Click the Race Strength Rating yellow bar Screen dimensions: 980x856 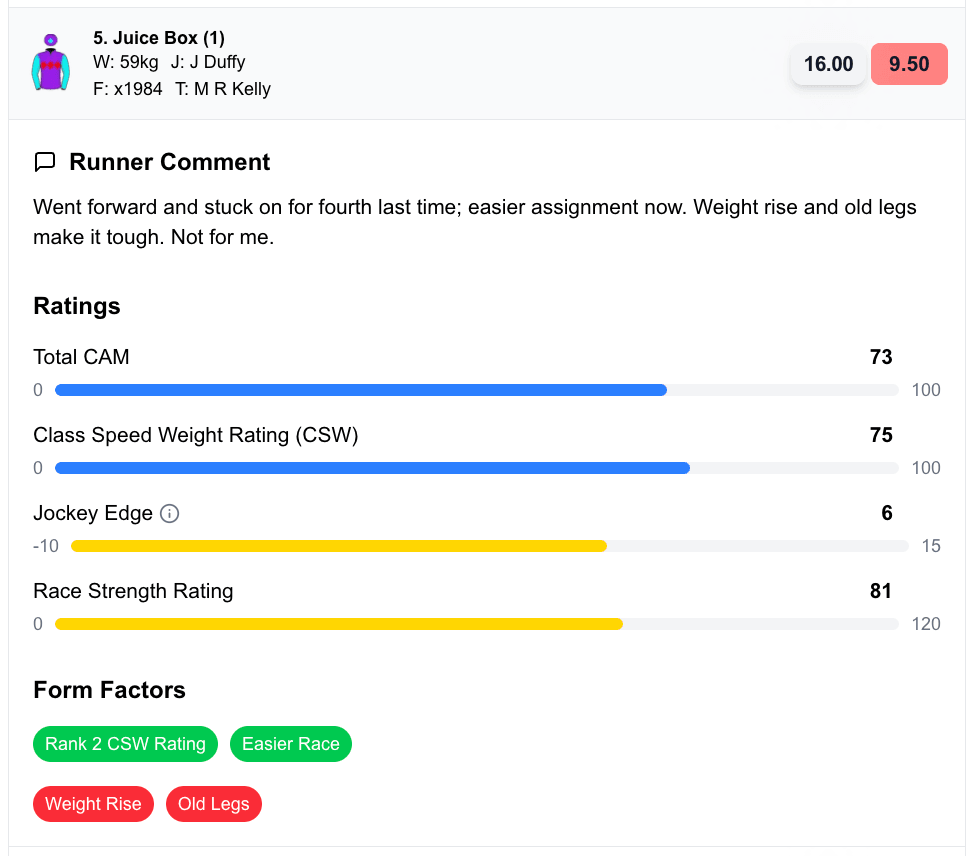coord(338,623)
